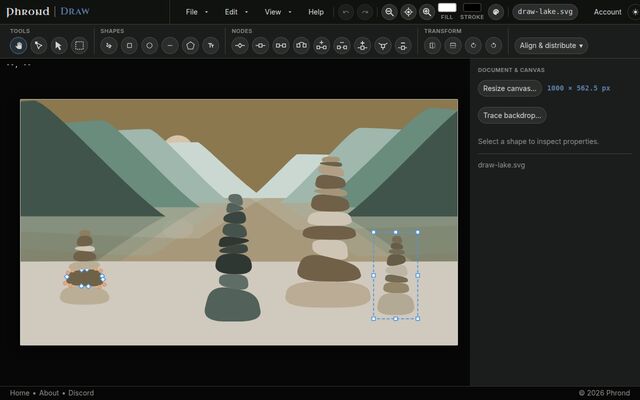Select the hand pan tool
The height and width of the screenshot is (400, 640).
[18, 45]
